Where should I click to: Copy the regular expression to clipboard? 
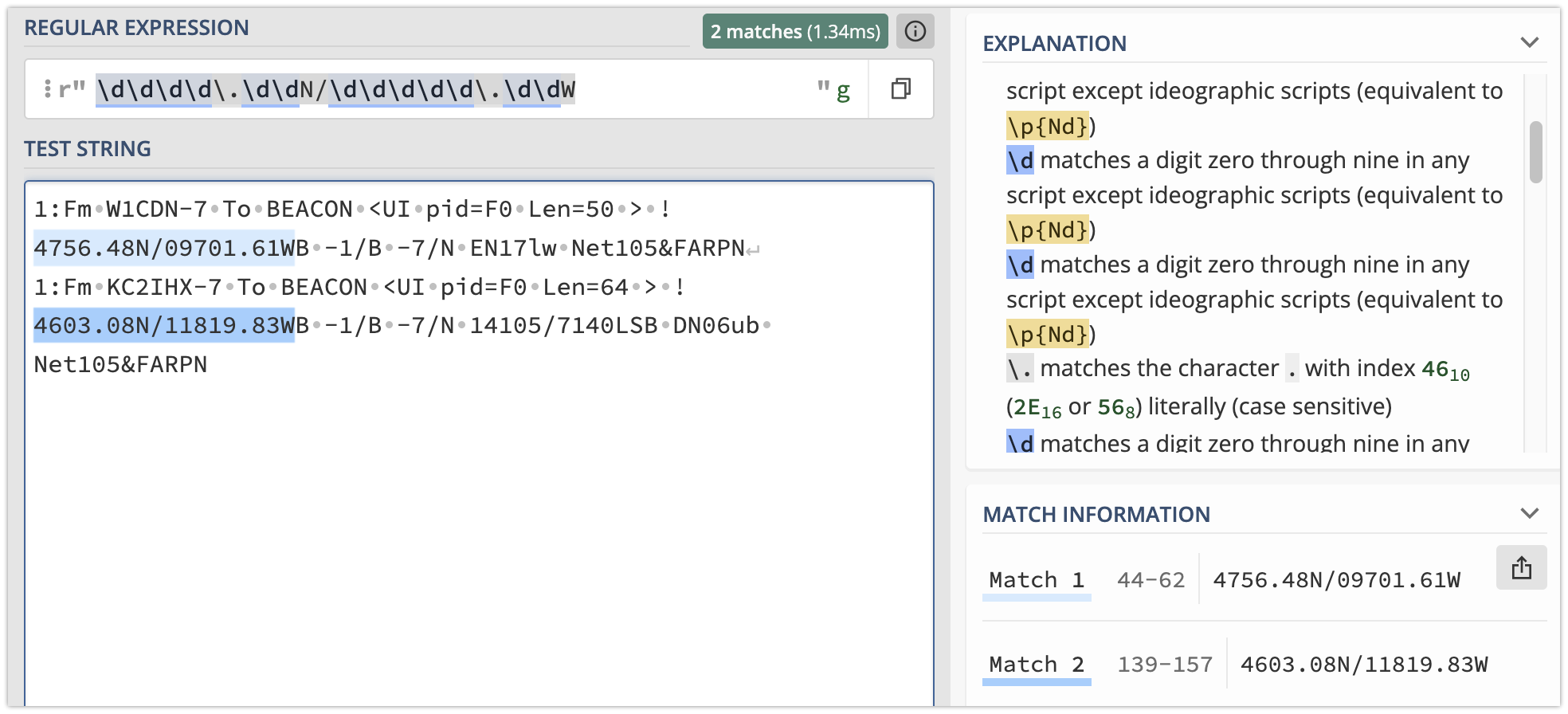pos(900,88)
